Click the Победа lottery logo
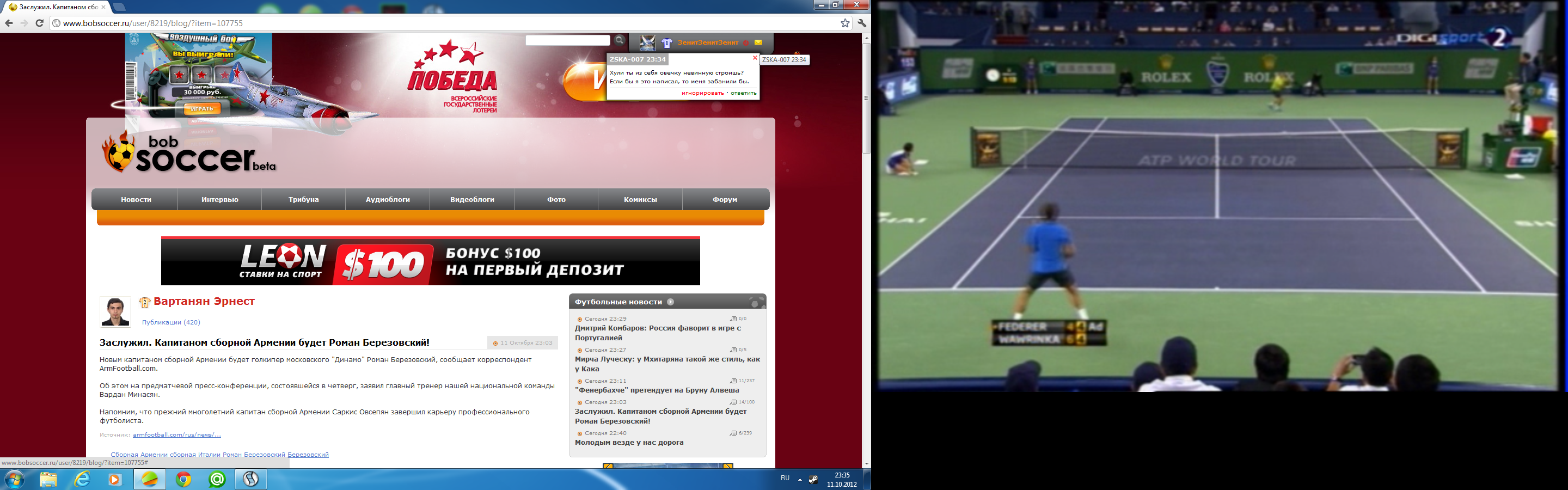This screenshot has height=490, width=1568. tap(454, 76)
